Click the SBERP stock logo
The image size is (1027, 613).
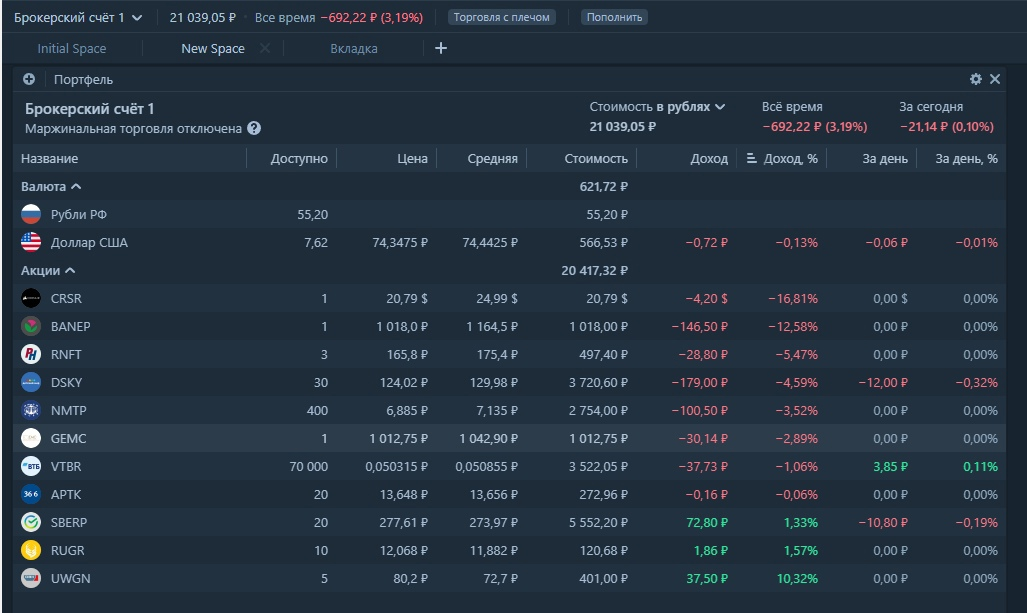pos(31,522)
